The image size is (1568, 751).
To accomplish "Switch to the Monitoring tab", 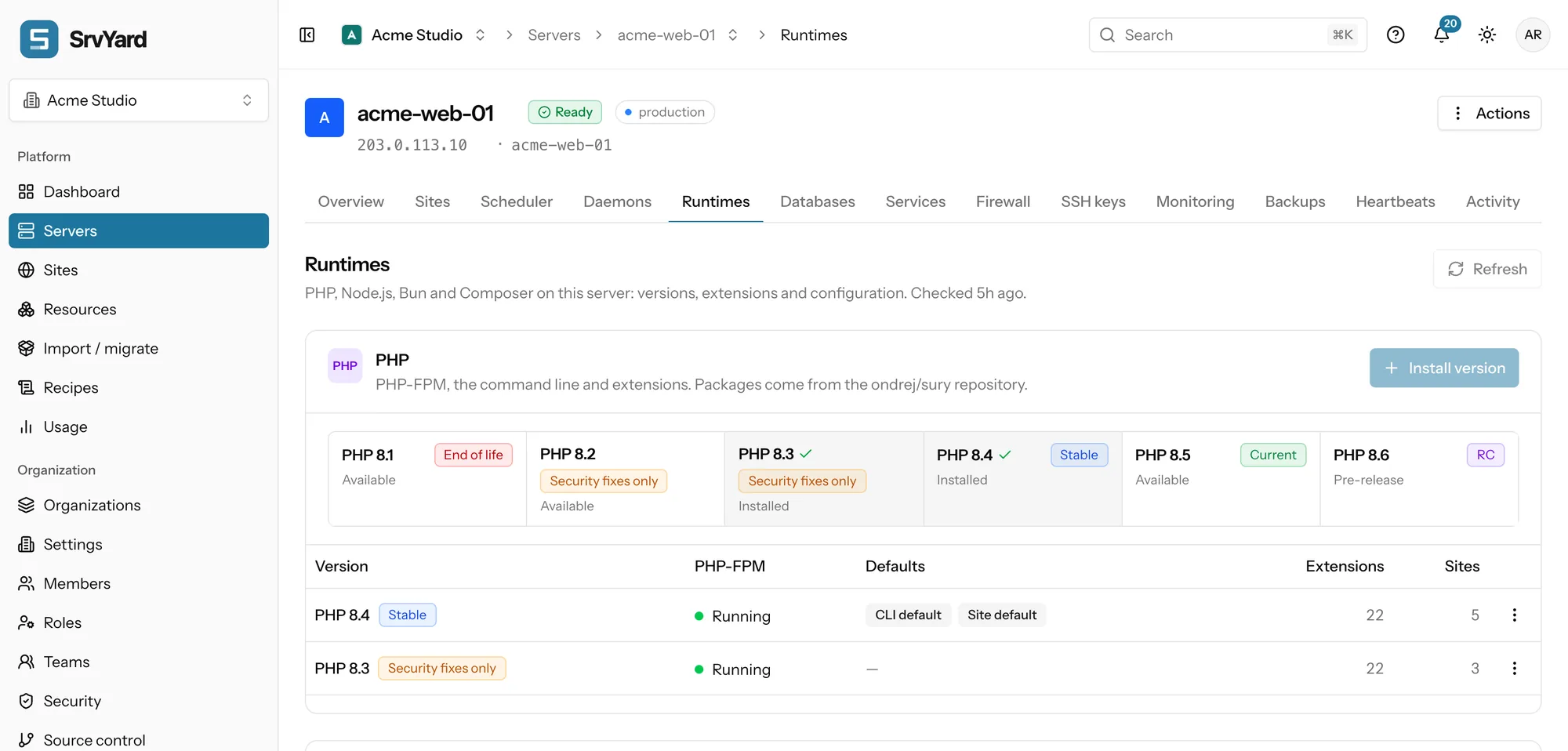I will [1195, 201].
